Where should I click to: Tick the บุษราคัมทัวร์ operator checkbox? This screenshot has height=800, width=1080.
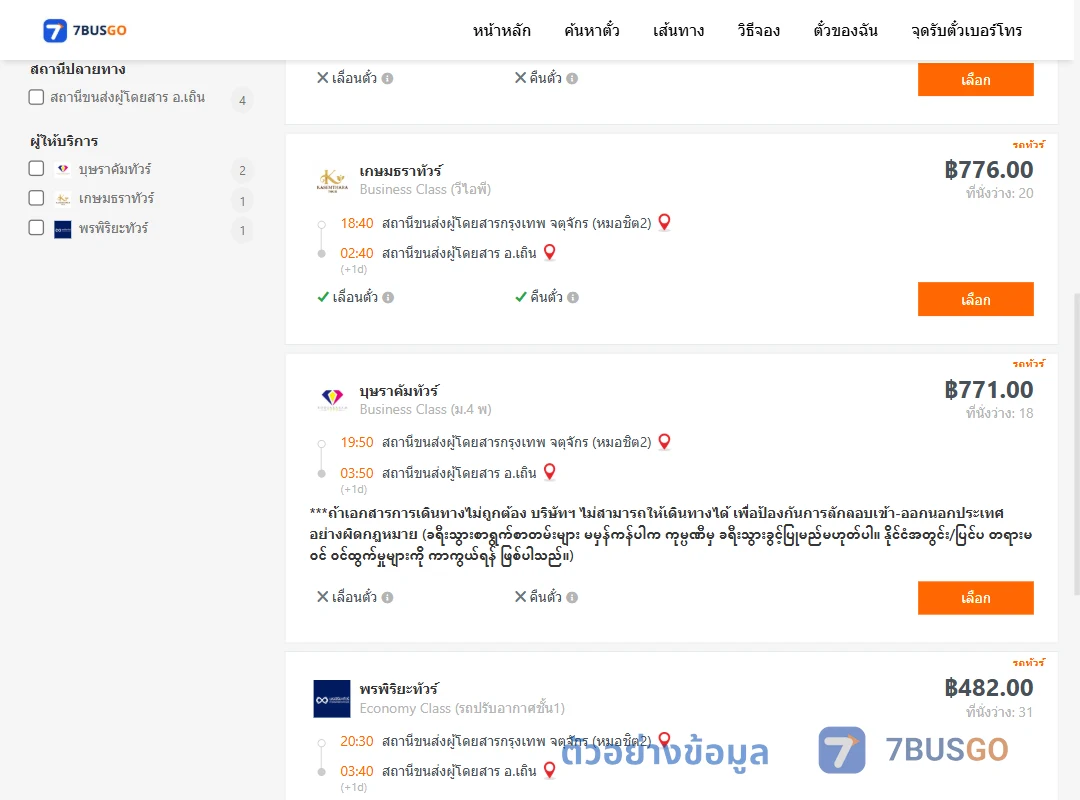tap(37, 169)
